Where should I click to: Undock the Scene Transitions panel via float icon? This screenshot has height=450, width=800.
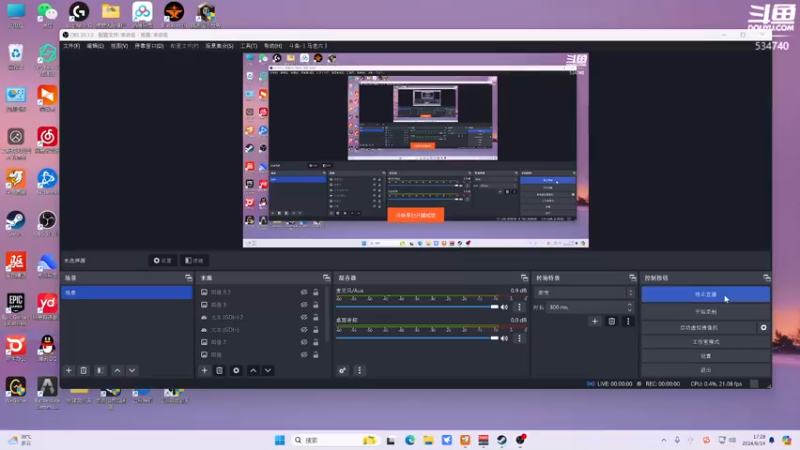633,278
